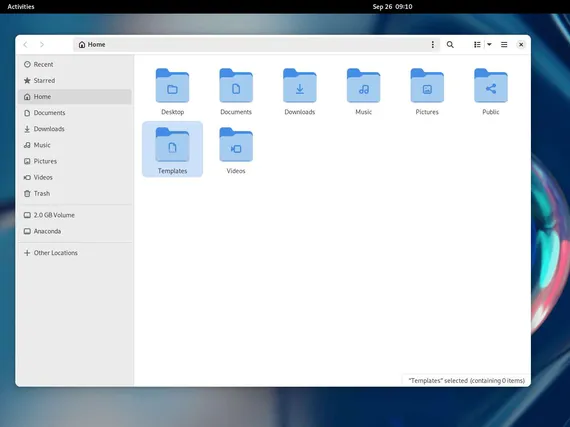Open the Activities overview
570x427 pixels.
click(21, 7)
